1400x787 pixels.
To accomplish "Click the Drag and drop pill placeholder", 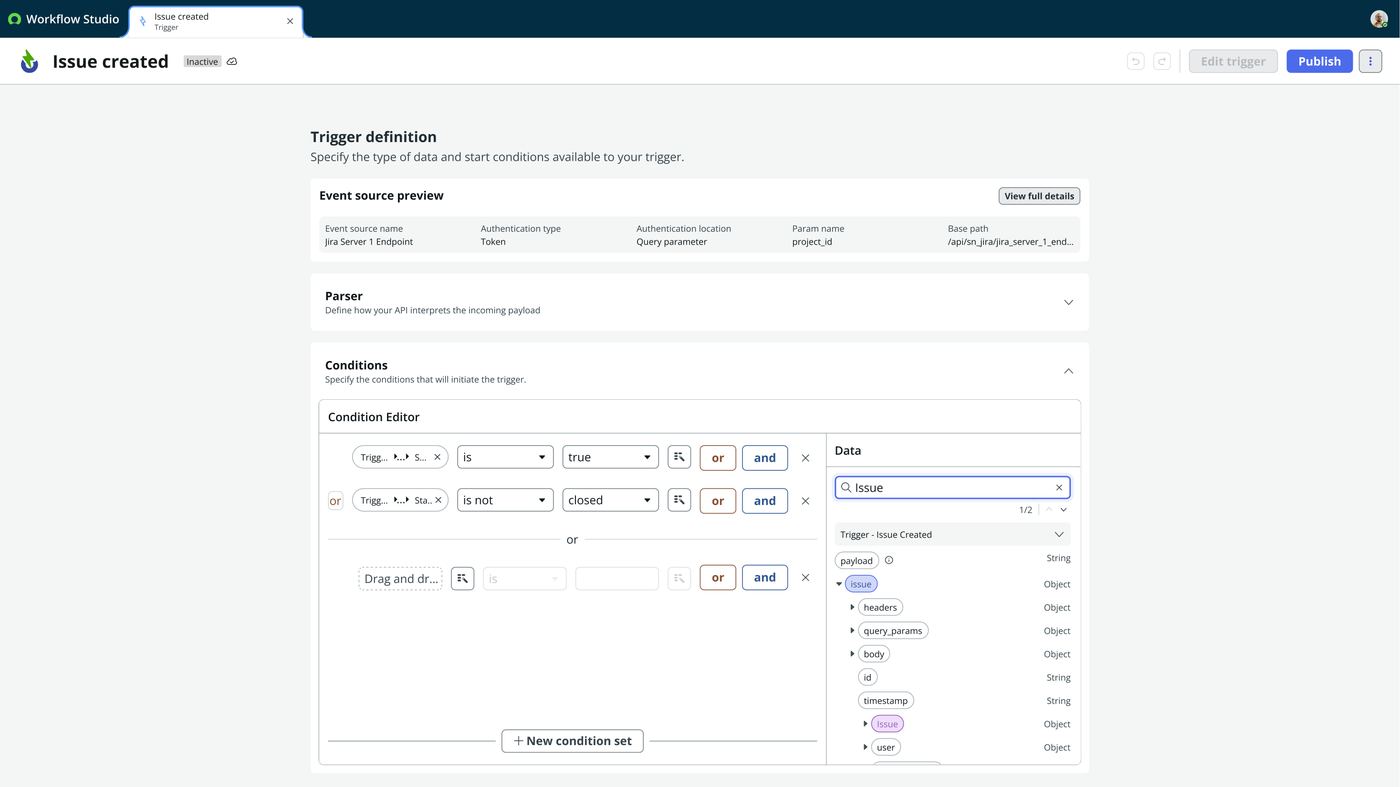I will click(400, 578).
